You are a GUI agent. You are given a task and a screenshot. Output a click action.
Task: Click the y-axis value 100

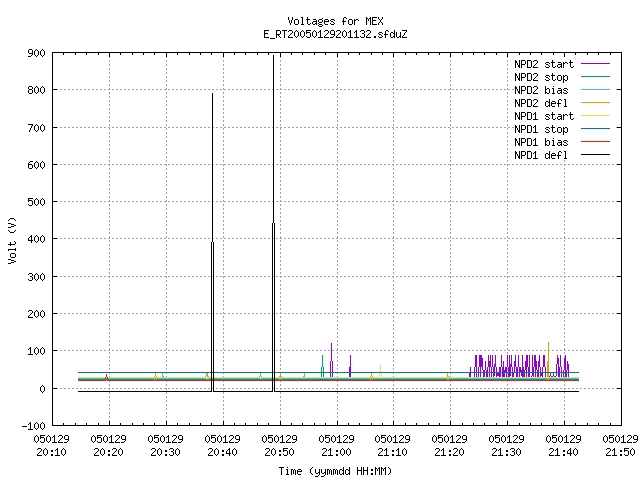(x=36, y=351)
